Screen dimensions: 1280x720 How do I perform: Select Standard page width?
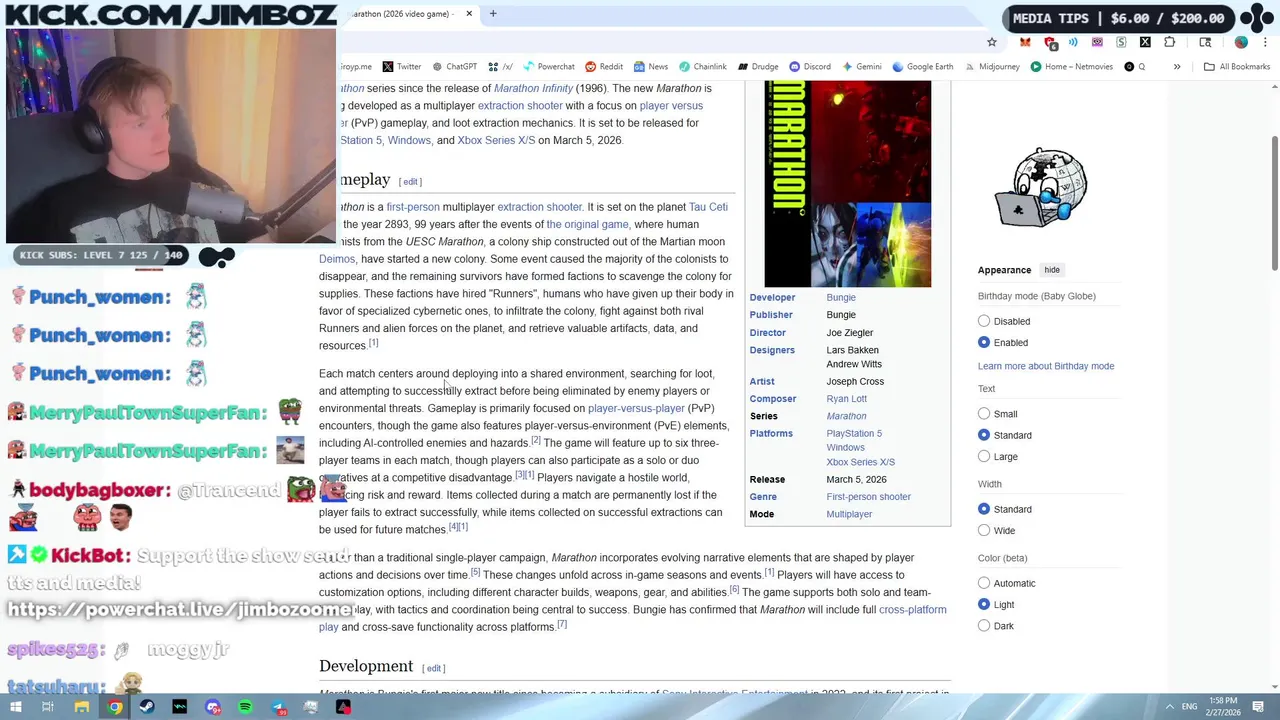984,509
